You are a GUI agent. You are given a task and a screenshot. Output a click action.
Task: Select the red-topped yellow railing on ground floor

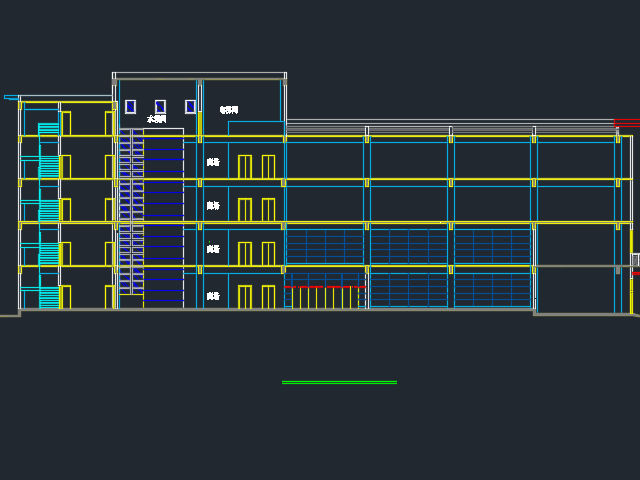324,297
